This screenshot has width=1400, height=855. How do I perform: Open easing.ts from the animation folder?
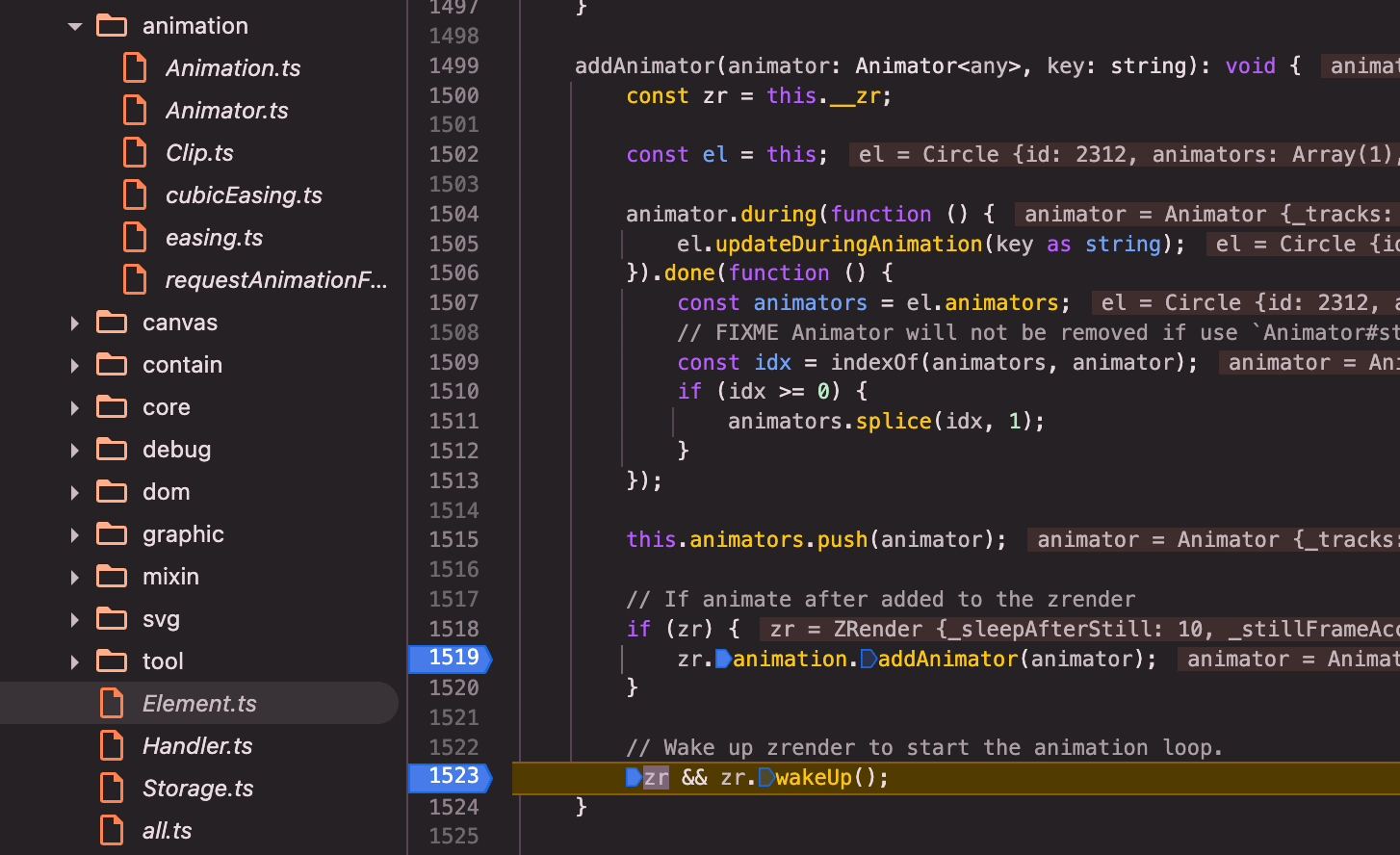(x=214, y=238)
